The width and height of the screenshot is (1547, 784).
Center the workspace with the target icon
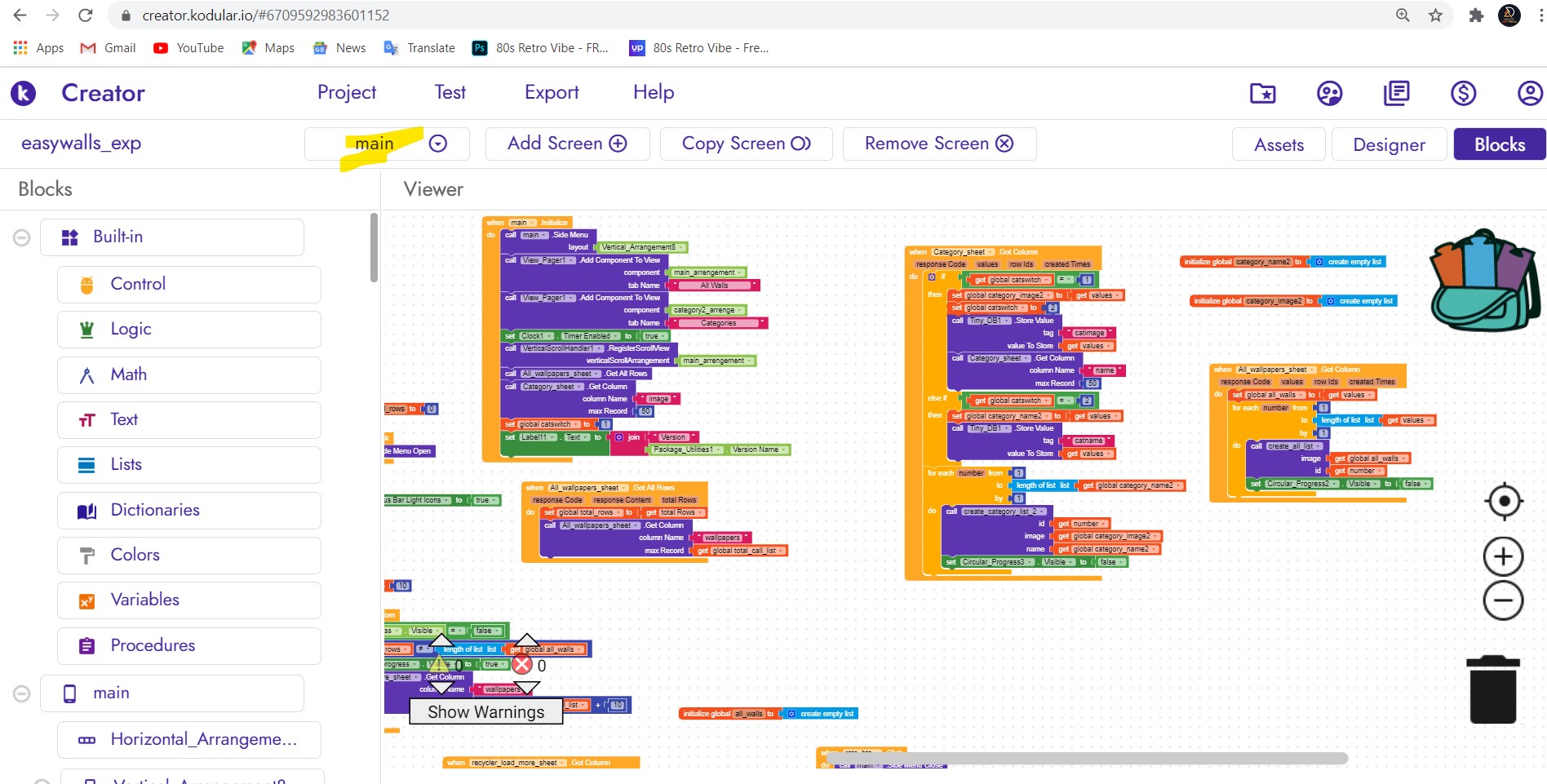1503,501
